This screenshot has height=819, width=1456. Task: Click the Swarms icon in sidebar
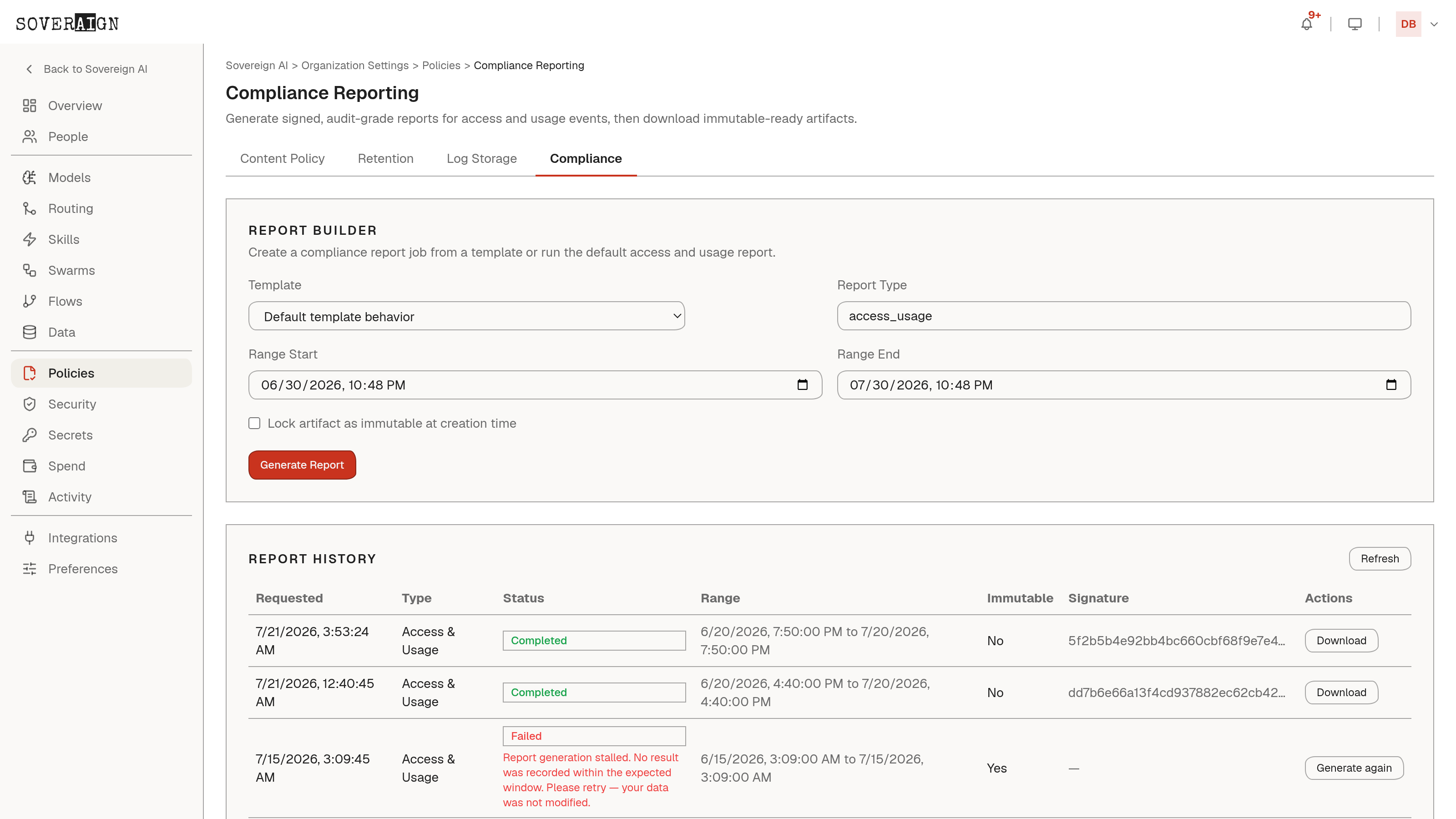[x=30, y=270]
